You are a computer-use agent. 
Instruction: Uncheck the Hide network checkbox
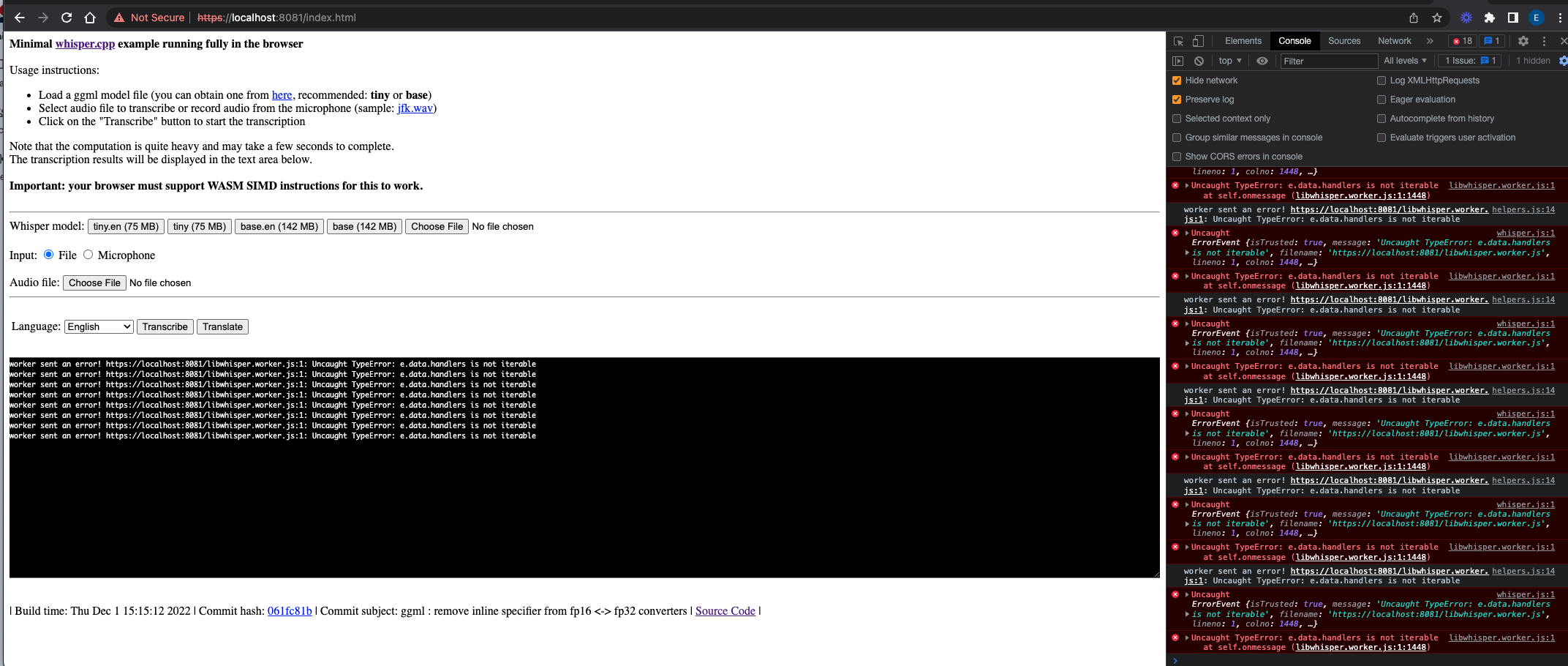coord(1177,81)
